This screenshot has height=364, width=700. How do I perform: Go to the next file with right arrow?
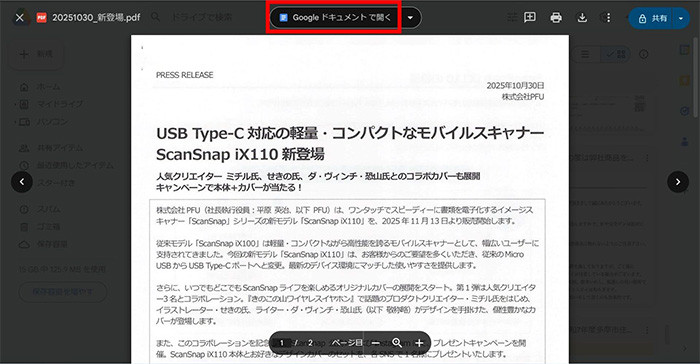[x=678, y=182]
